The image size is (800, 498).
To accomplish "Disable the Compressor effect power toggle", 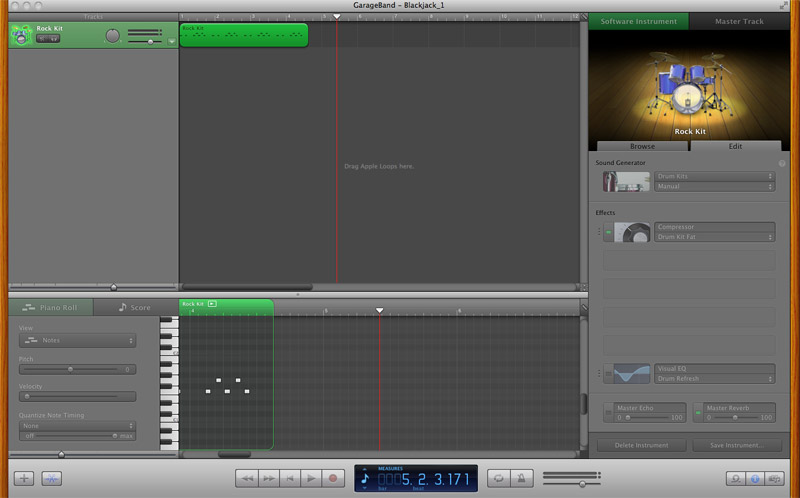I will click(607, 232).
